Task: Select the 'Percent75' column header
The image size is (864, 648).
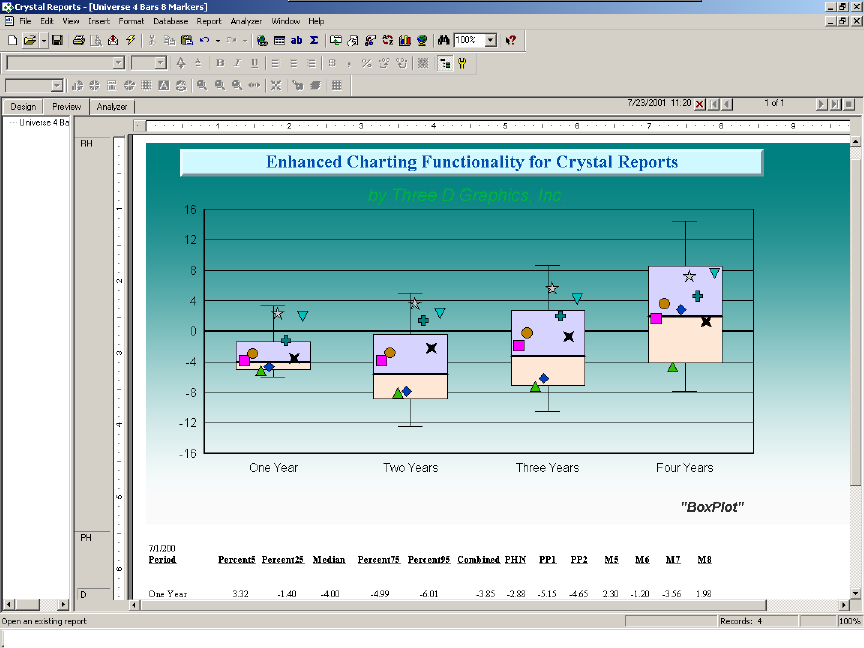Action: click(379, 560)
